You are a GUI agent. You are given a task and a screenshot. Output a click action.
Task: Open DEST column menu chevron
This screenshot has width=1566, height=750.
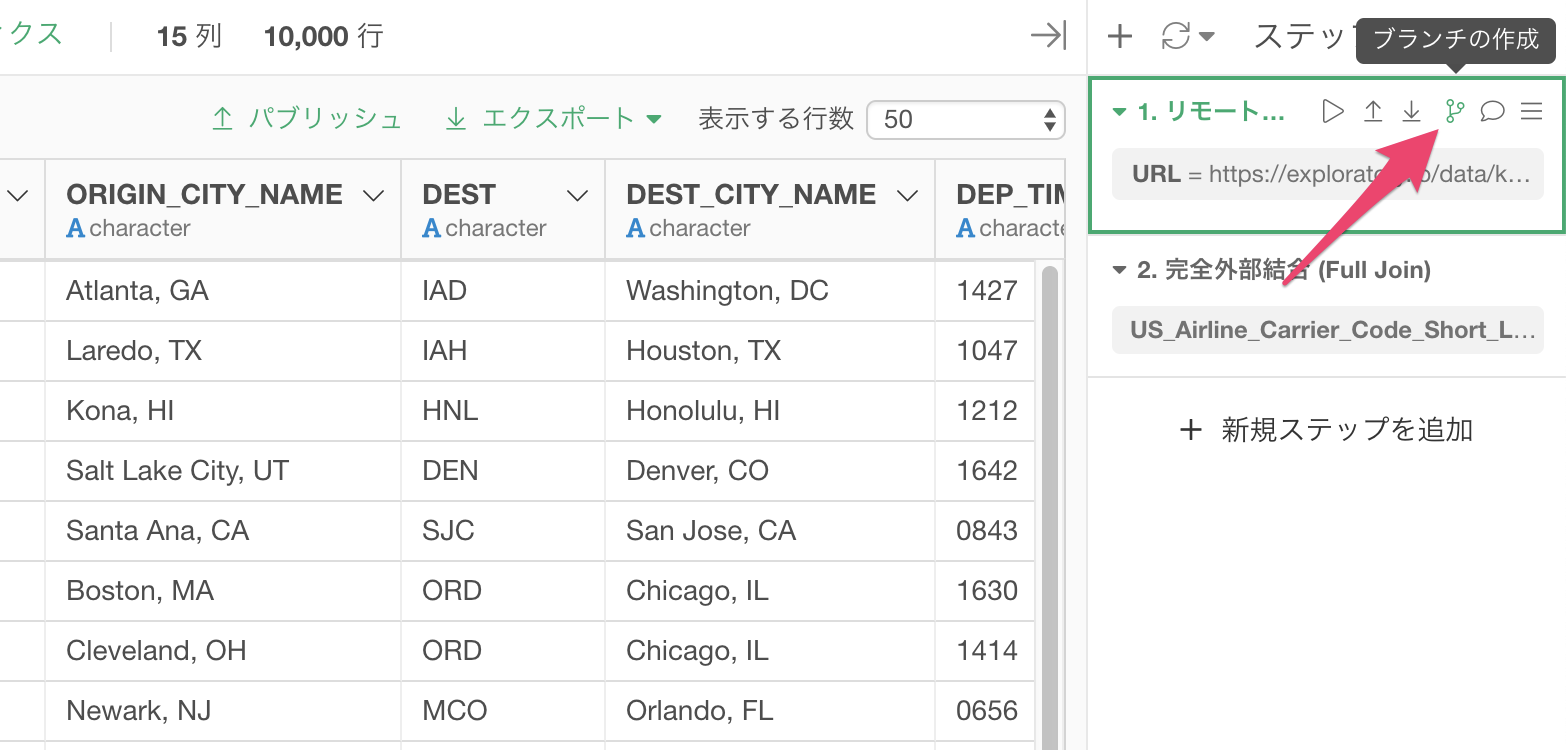[577, 196]
